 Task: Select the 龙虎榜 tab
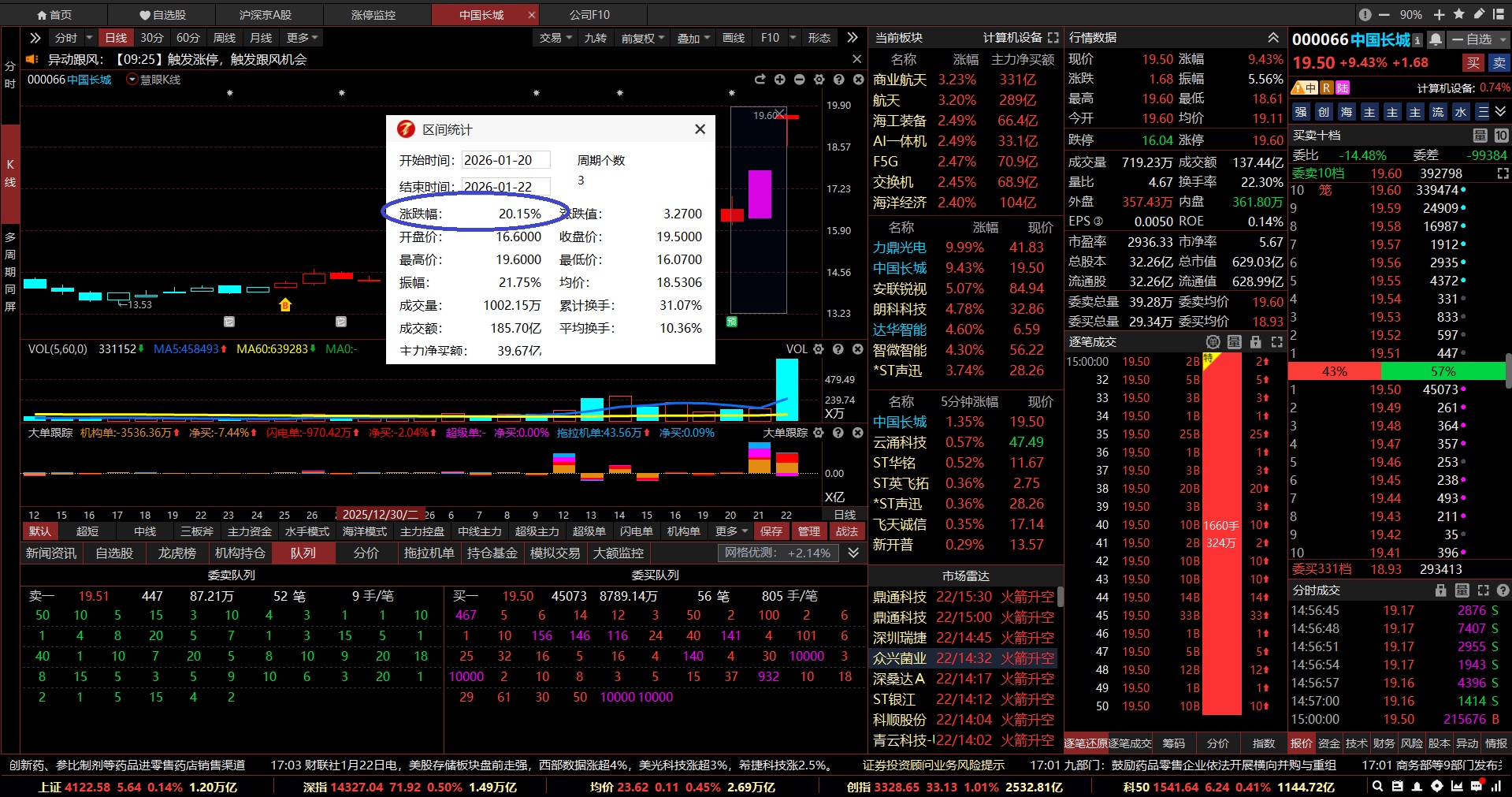(176, 553)
